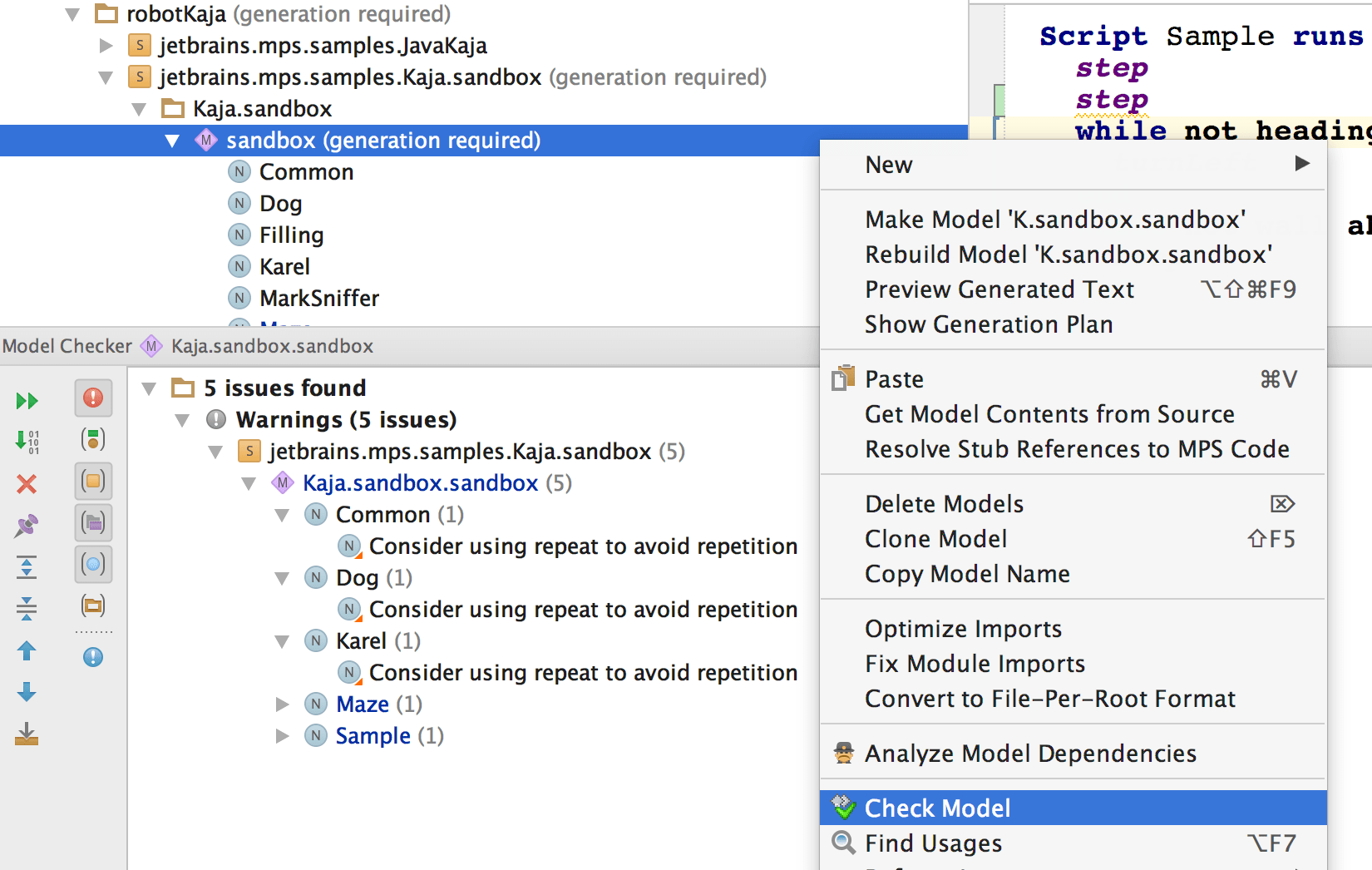Expand the jetbrains.mps.samples.JavaKaja tree node
This screenshot has height=870, width=1372.
(106, 46)
